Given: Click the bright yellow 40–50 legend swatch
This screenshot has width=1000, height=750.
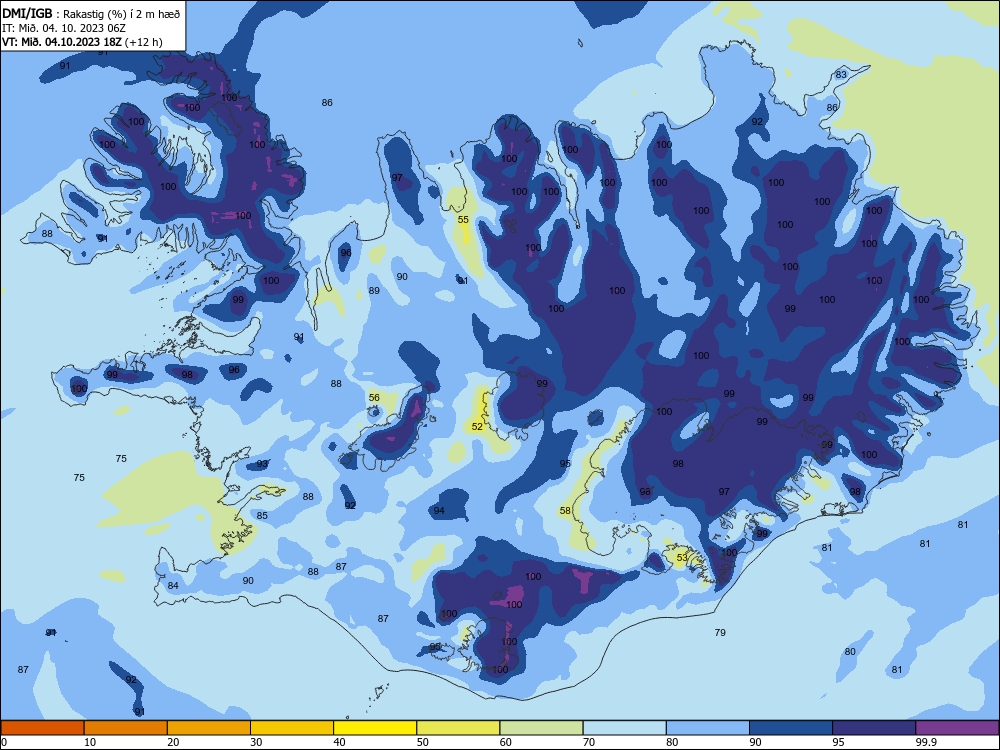Looking at the screenshot, I should point(375,728).
